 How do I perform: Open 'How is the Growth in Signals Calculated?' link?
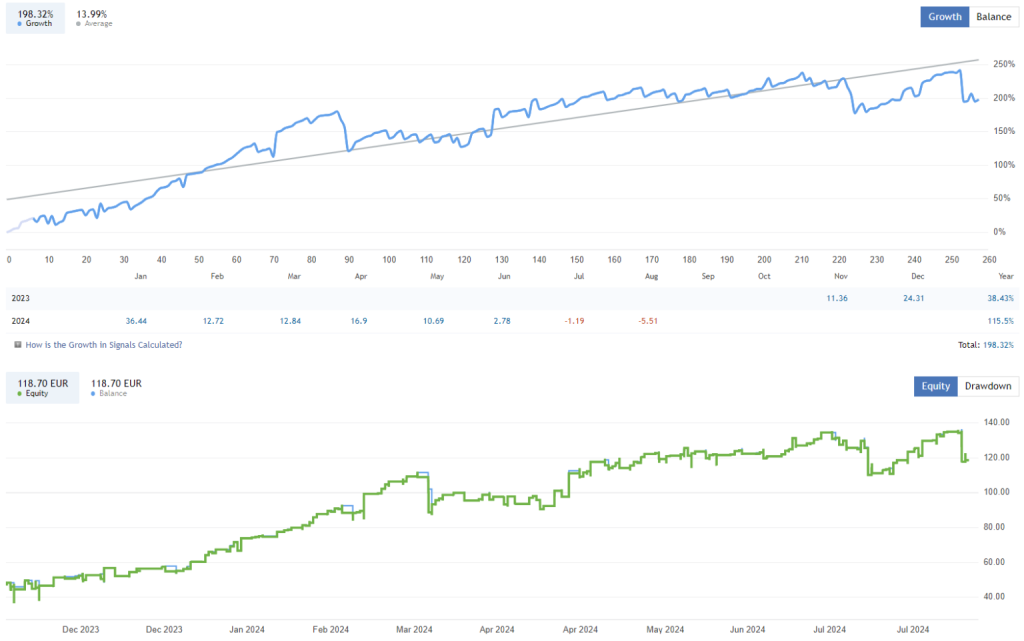[x=104, y=344]
